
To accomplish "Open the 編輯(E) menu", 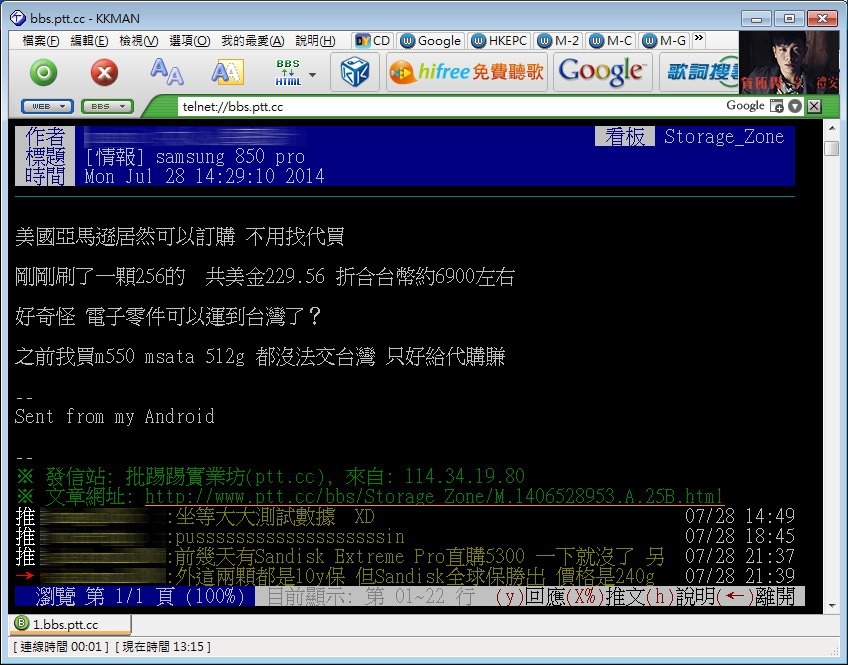I will coord(89,41).
